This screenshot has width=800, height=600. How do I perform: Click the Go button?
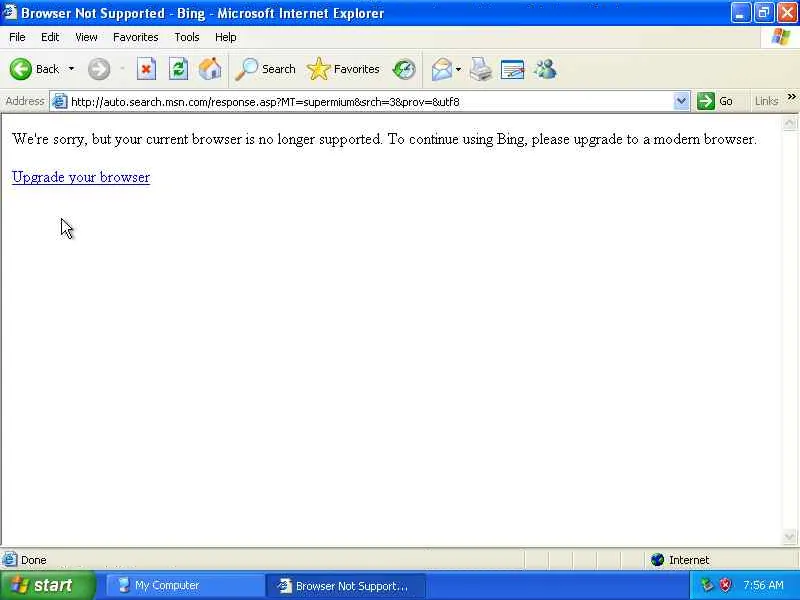coord(715,101)
